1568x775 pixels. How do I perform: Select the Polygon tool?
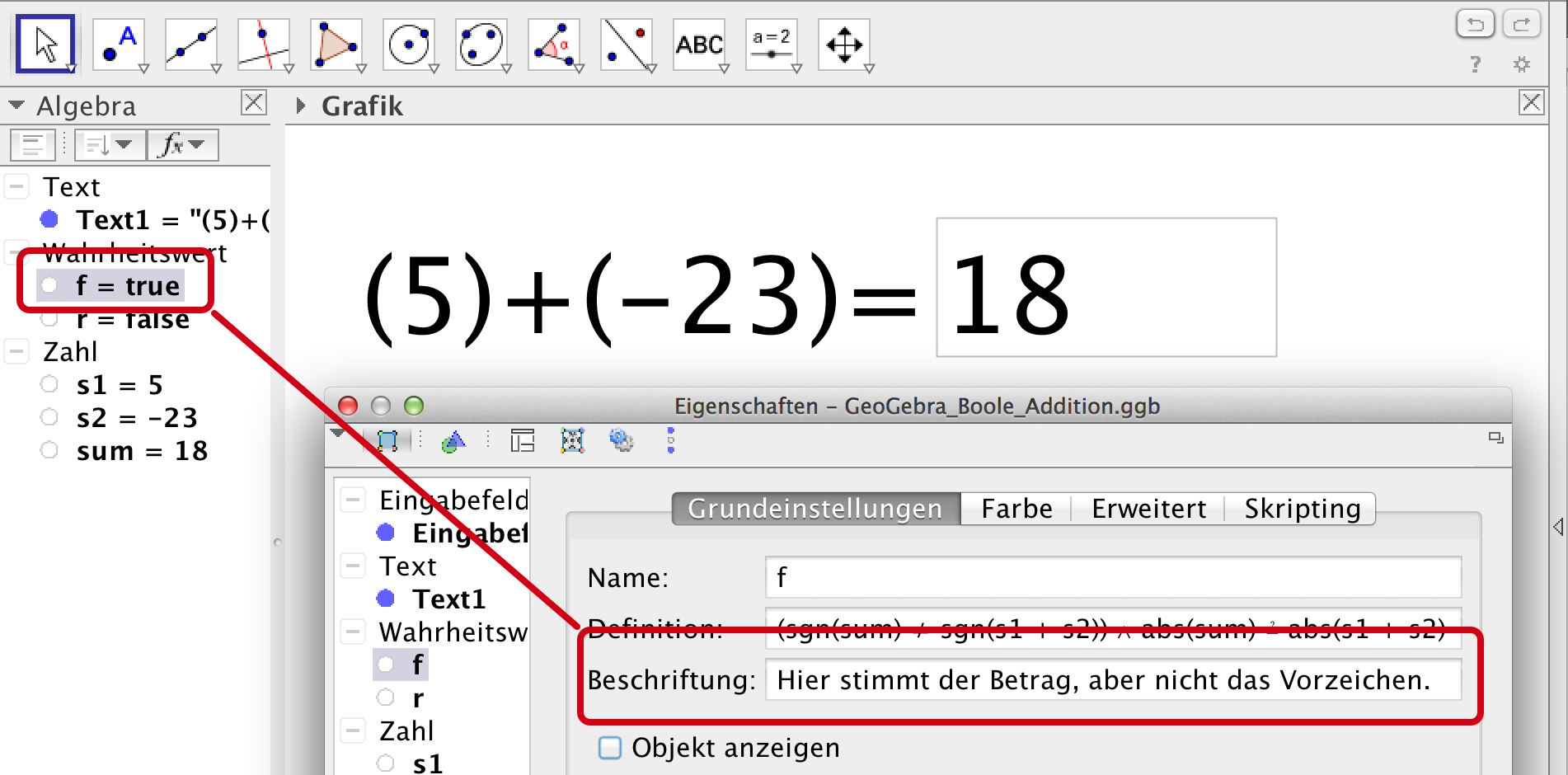tap(336, 44)
